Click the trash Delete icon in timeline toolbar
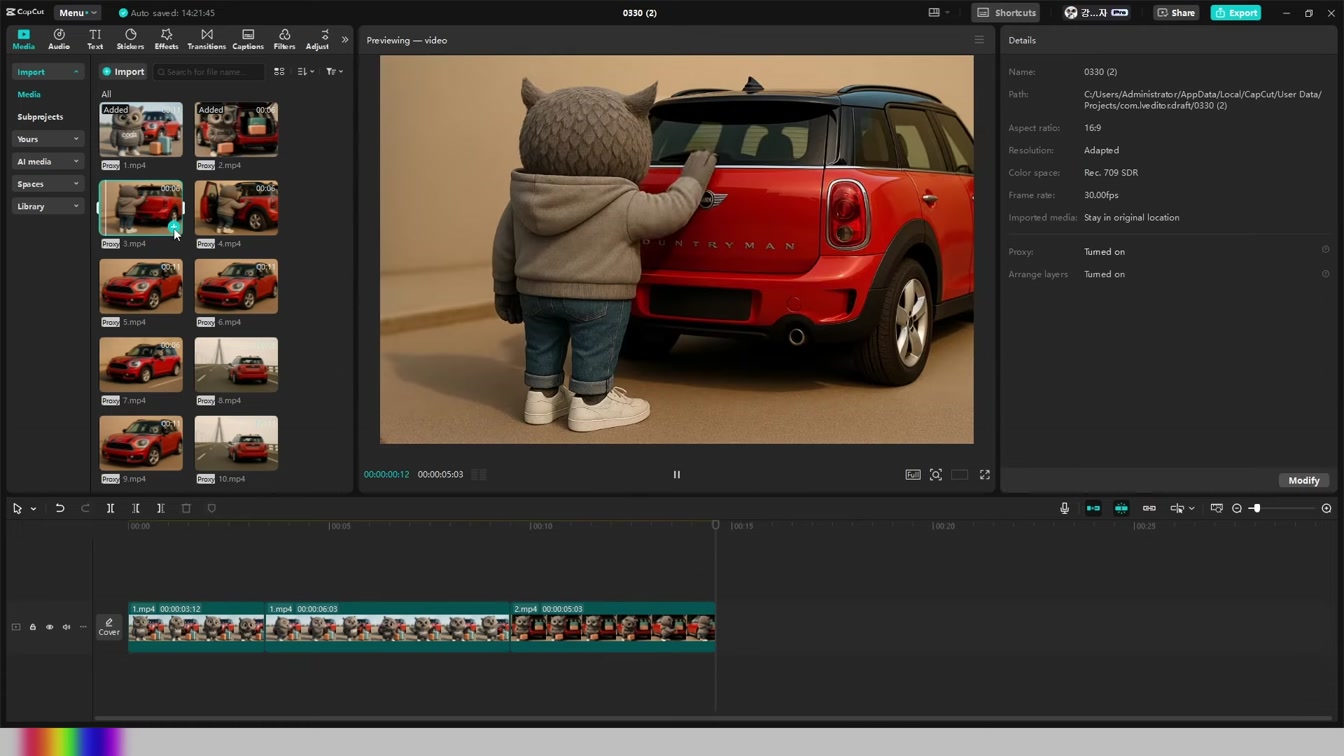The image size is (1344, 756). point(186,508)
